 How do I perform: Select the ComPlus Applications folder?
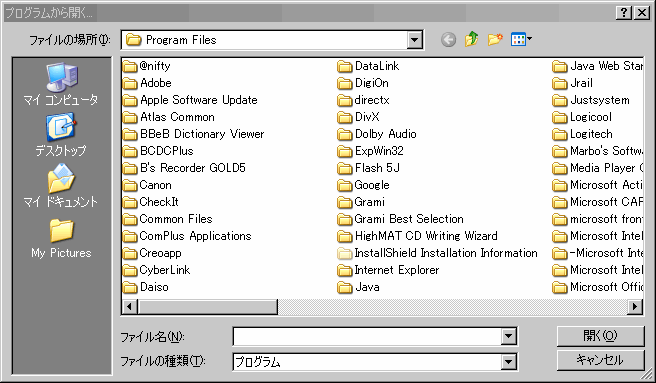pos(187,236)
